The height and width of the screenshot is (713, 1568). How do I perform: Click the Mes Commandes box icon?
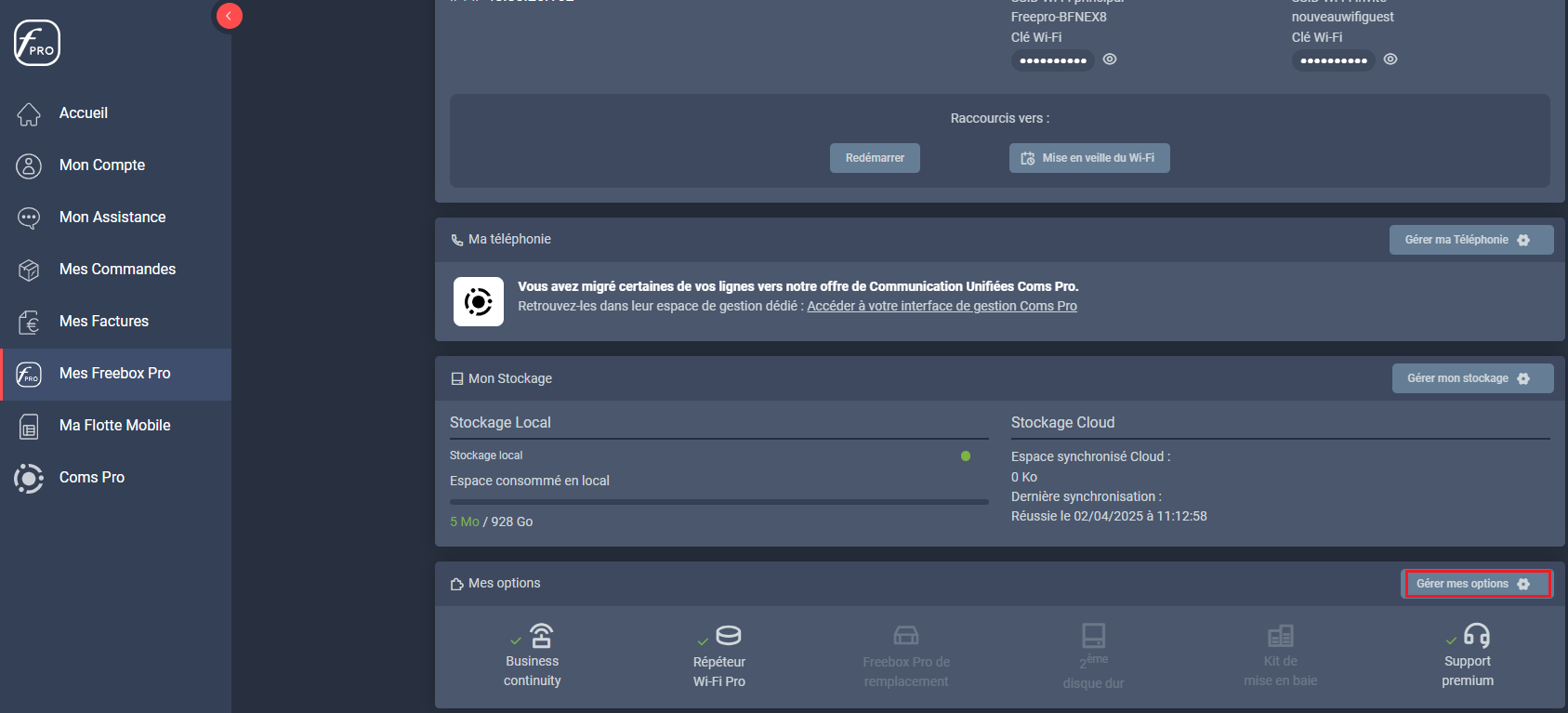tap(29, 270)
